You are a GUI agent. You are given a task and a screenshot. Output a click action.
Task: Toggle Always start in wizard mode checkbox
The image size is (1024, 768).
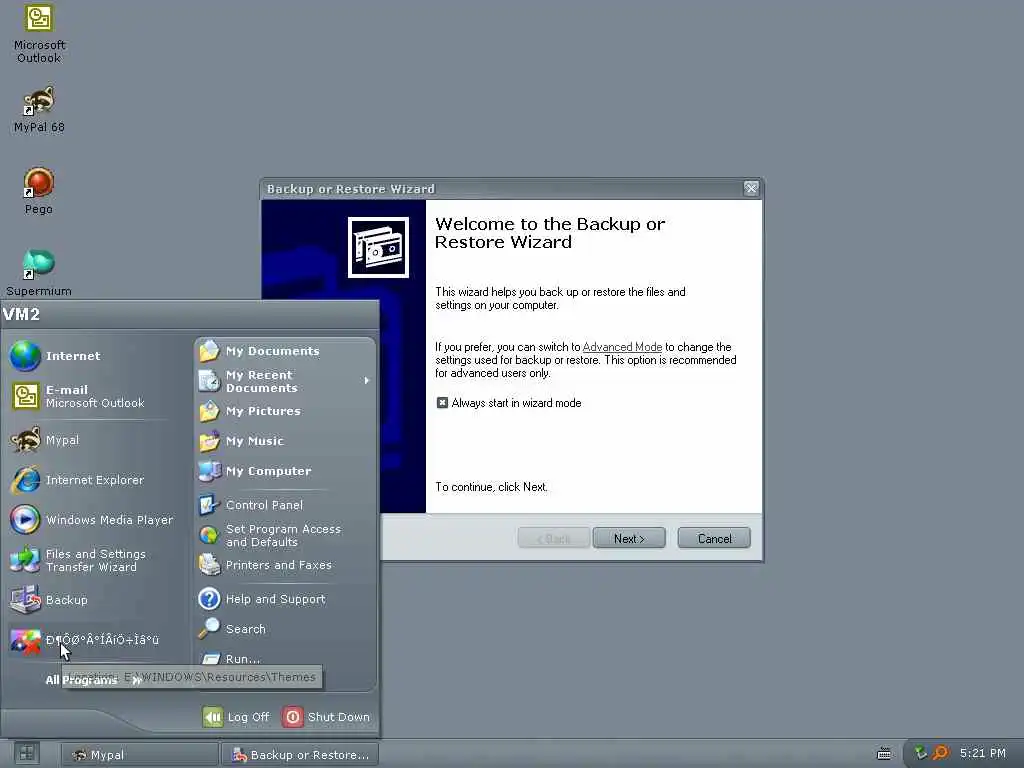[442, 403]
